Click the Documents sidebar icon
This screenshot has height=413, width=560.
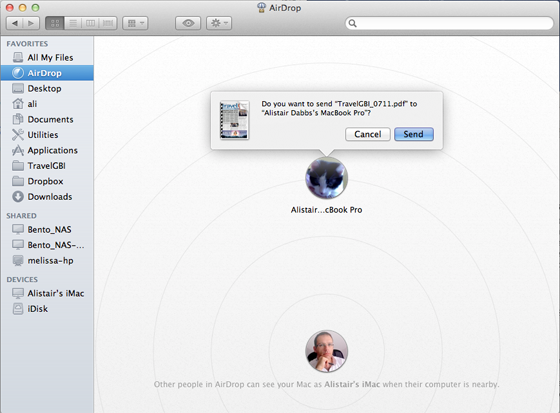(x=18, y=119)
